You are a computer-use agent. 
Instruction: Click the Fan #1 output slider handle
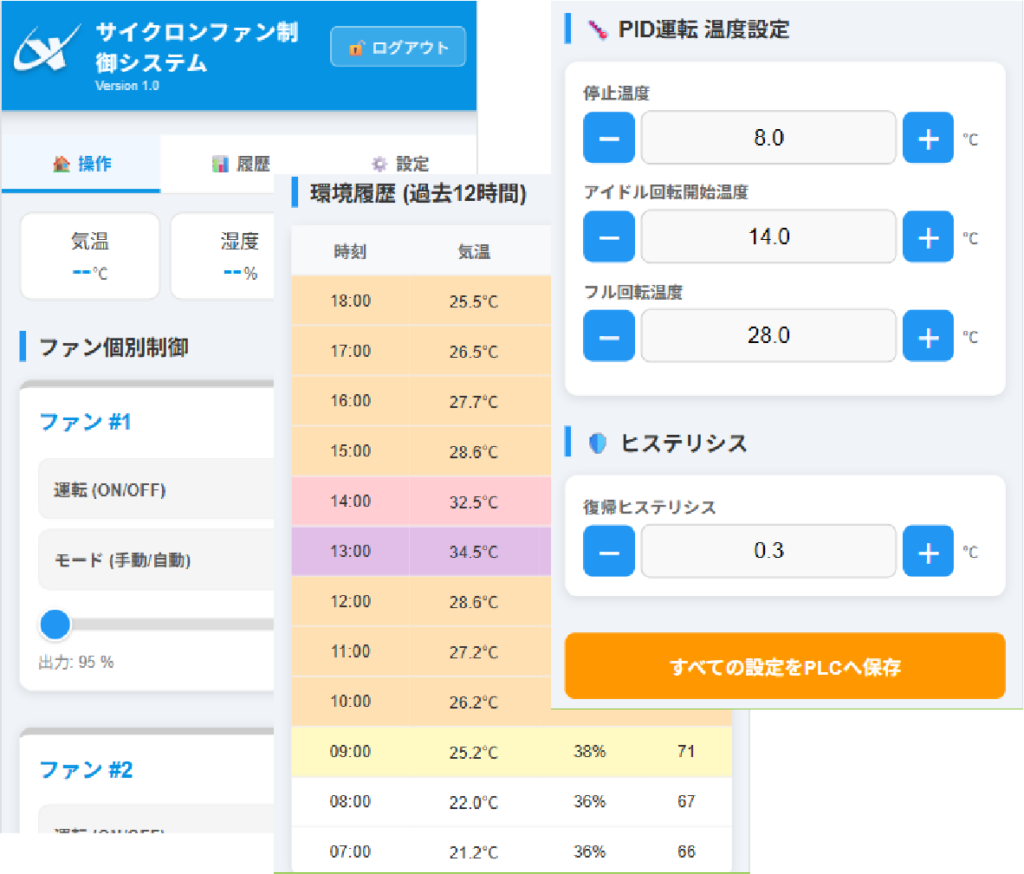(55, 625)
